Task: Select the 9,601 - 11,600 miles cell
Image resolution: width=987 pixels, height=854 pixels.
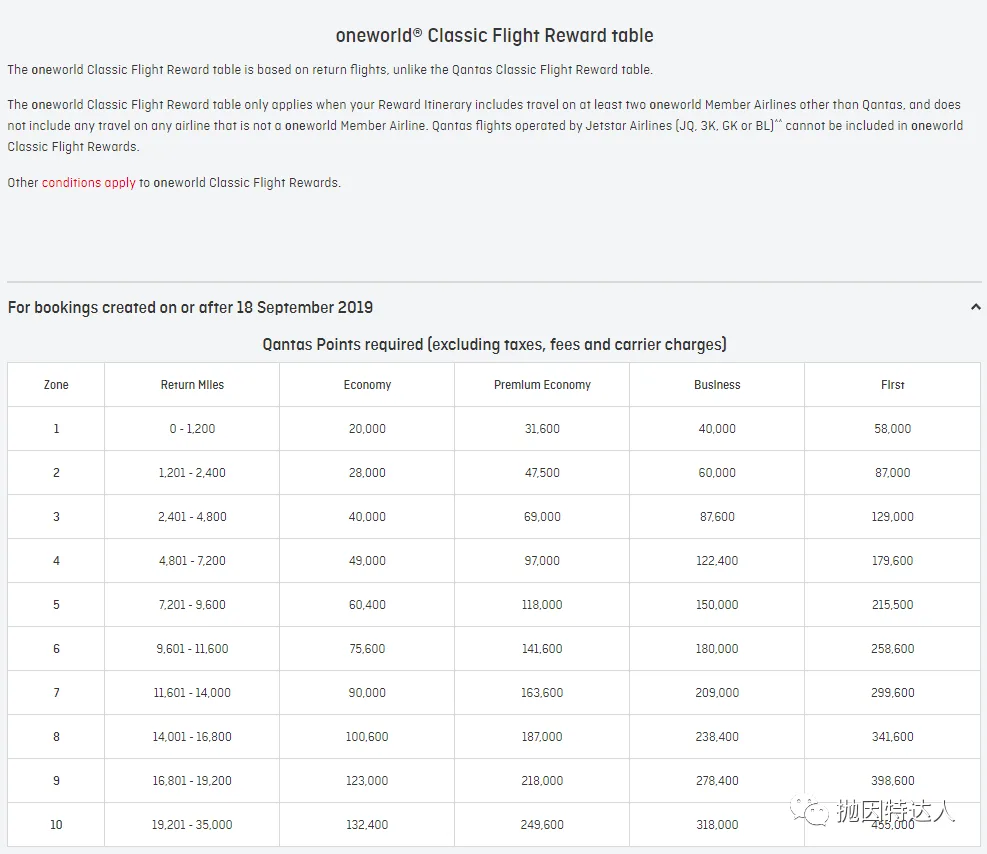Action: point(192,649)
